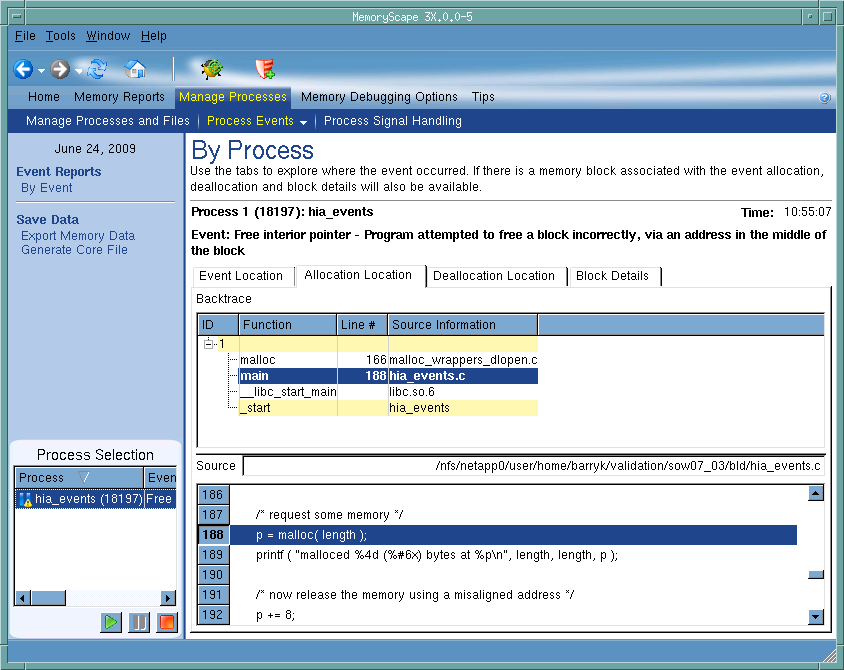This screenshot has height=670, width=844.
Task: Open the Tools menu
Action: pyautogui.click(x=61, y=36)
